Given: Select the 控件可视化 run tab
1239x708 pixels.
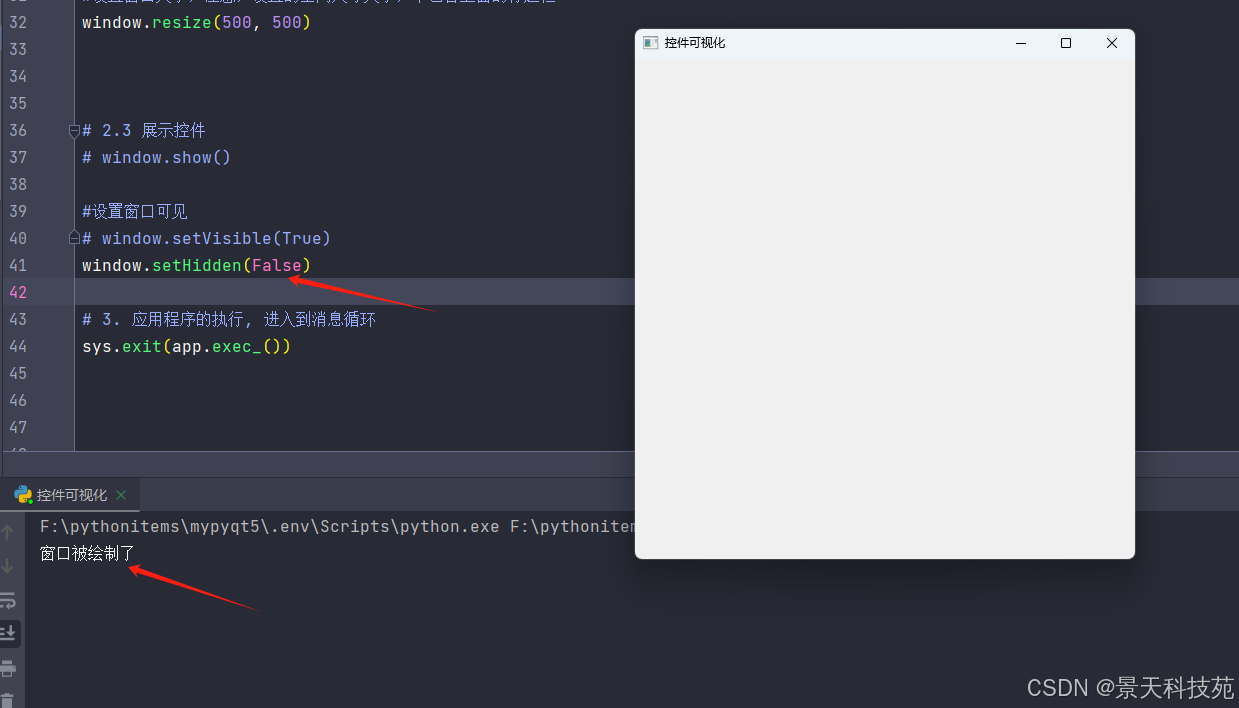Looking at the screenshot, I should click(71, 495).
